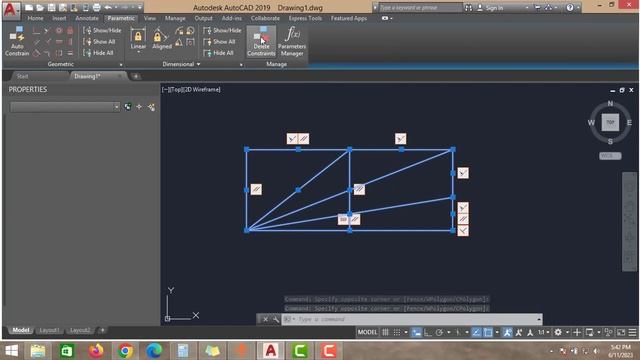This screenshot has width=640, height=360.
Task: Toggle polar tracking in status bar
Action: pos(439,332)
